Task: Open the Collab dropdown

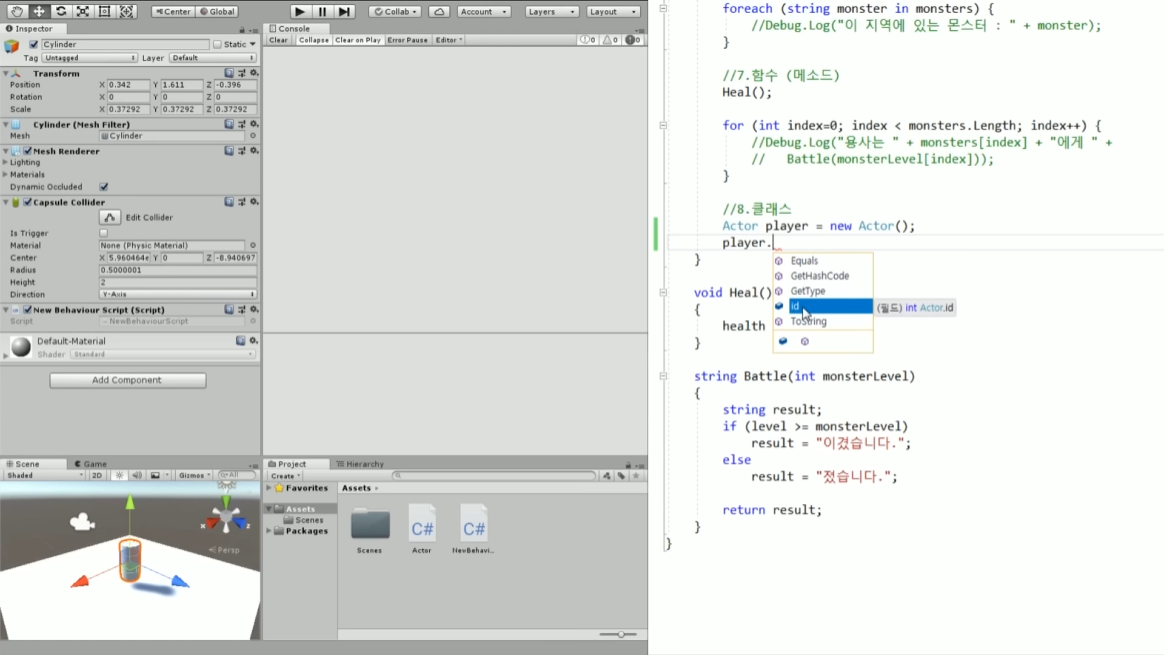Action: 396,11
